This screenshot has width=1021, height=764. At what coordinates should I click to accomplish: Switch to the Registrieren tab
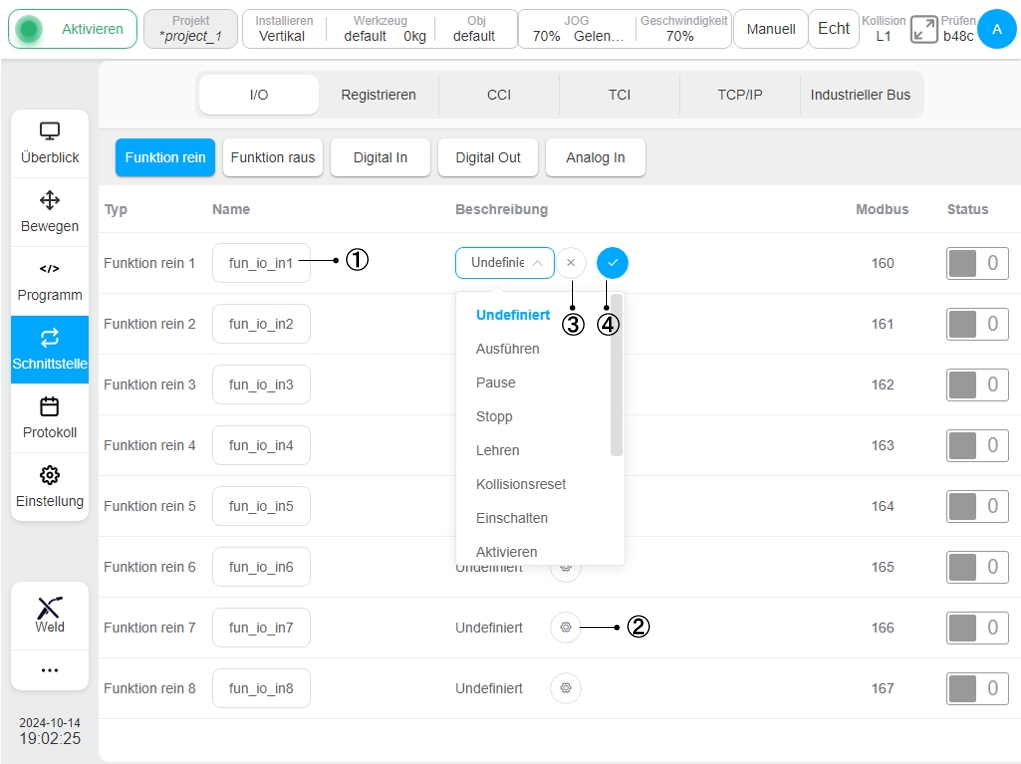click(x=378, y=94)
